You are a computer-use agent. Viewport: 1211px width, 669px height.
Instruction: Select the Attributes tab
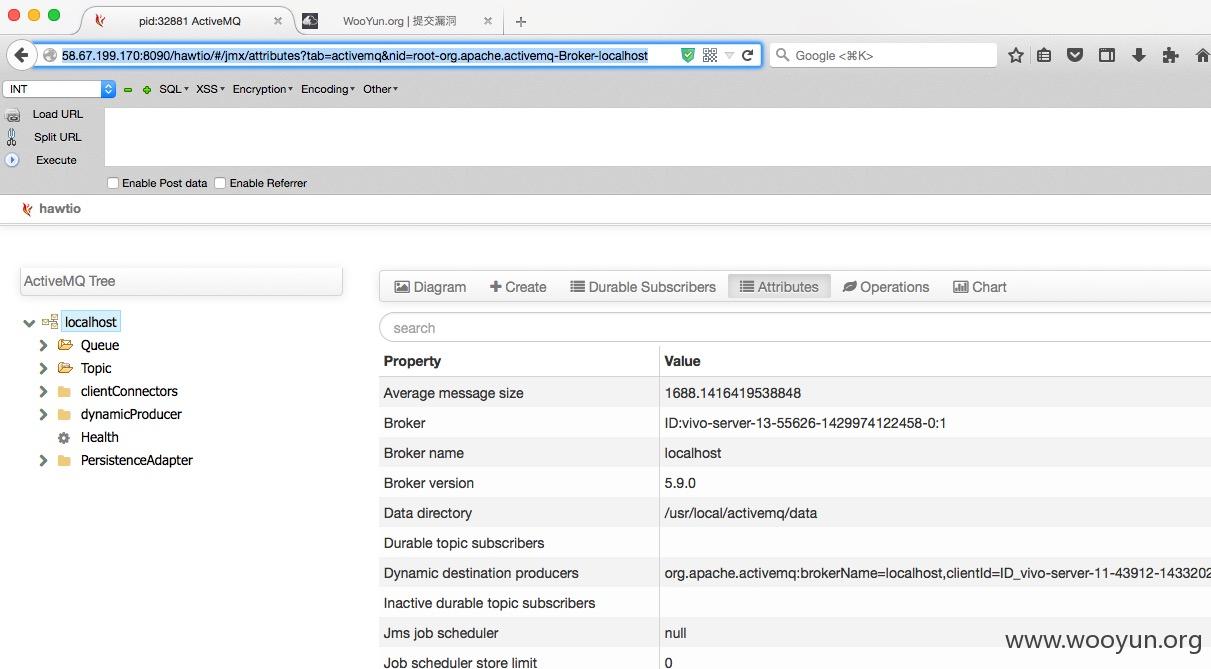click(x=779, y=287)
